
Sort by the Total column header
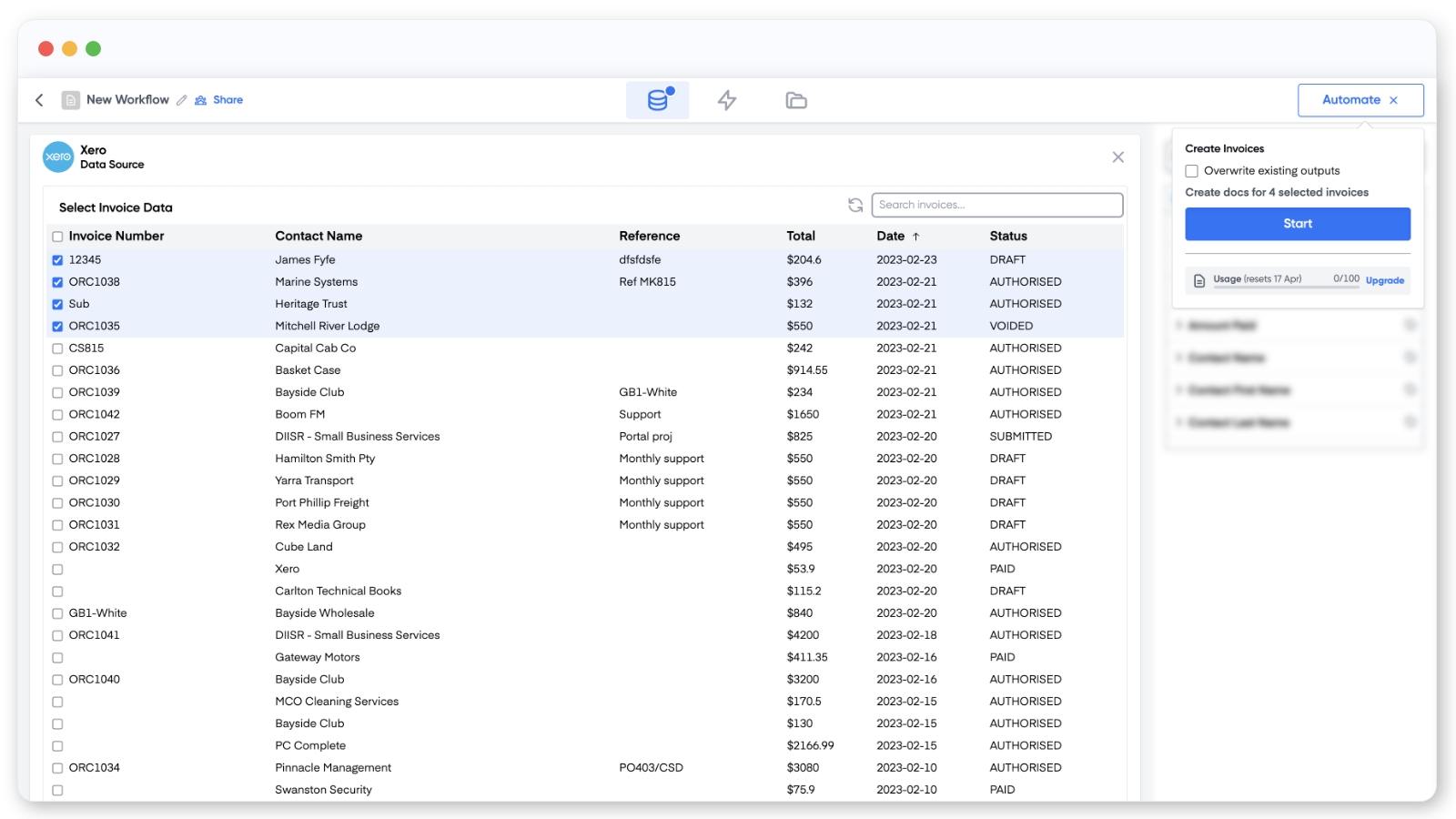coord(801,236)
